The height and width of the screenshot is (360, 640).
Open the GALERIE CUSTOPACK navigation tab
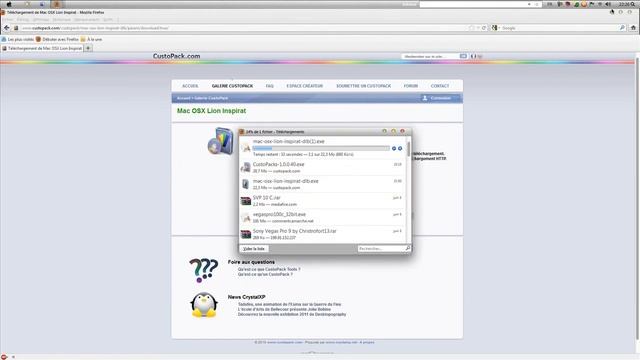click(x=232, y=86)
